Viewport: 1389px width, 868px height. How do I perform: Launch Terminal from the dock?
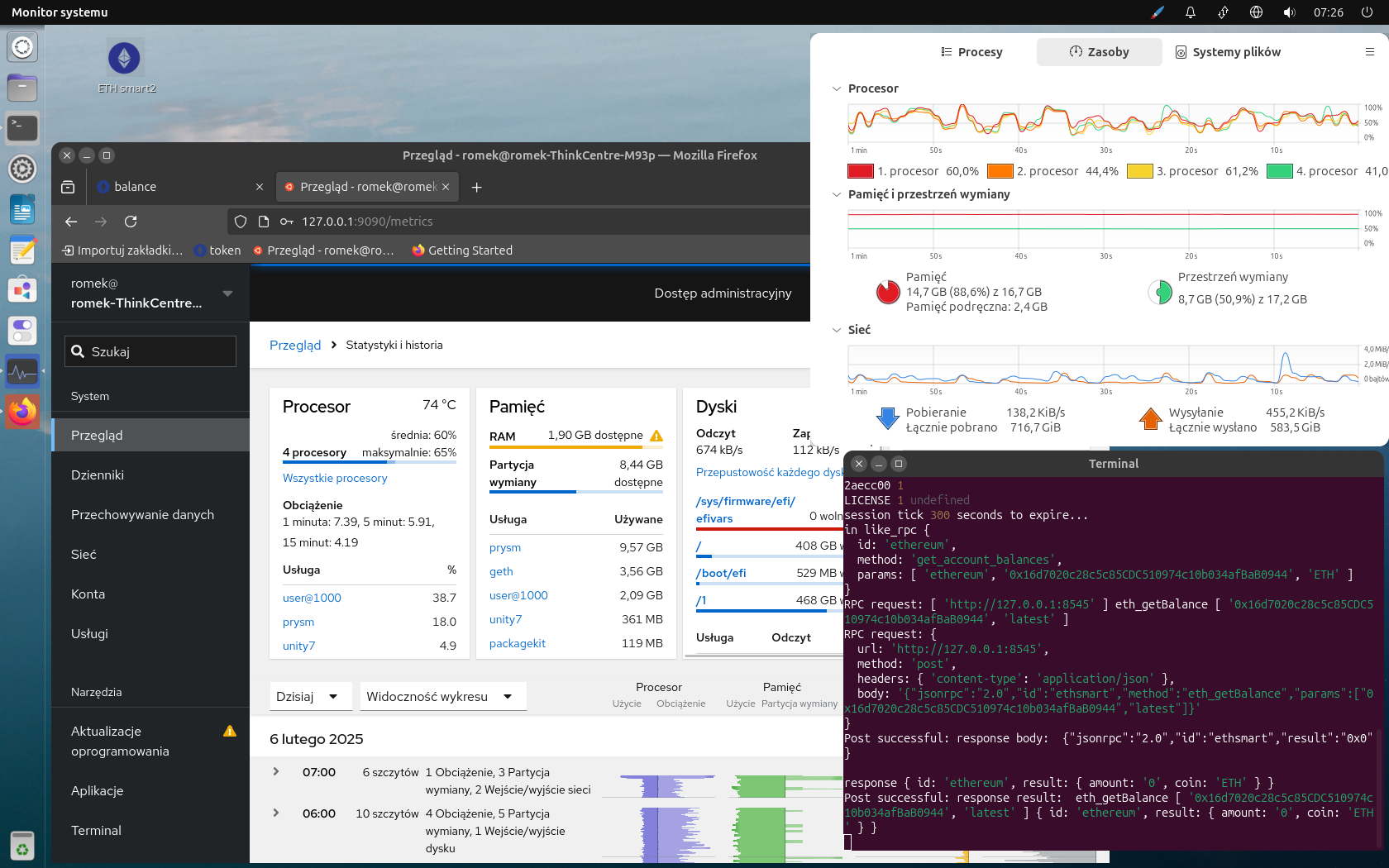coord(22,128)
